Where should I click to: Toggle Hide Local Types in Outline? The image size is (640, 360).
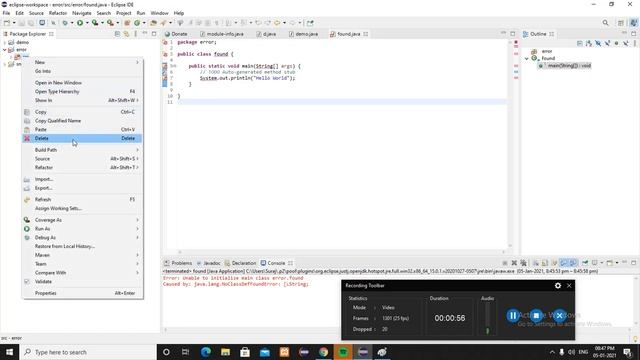(625, 43)
